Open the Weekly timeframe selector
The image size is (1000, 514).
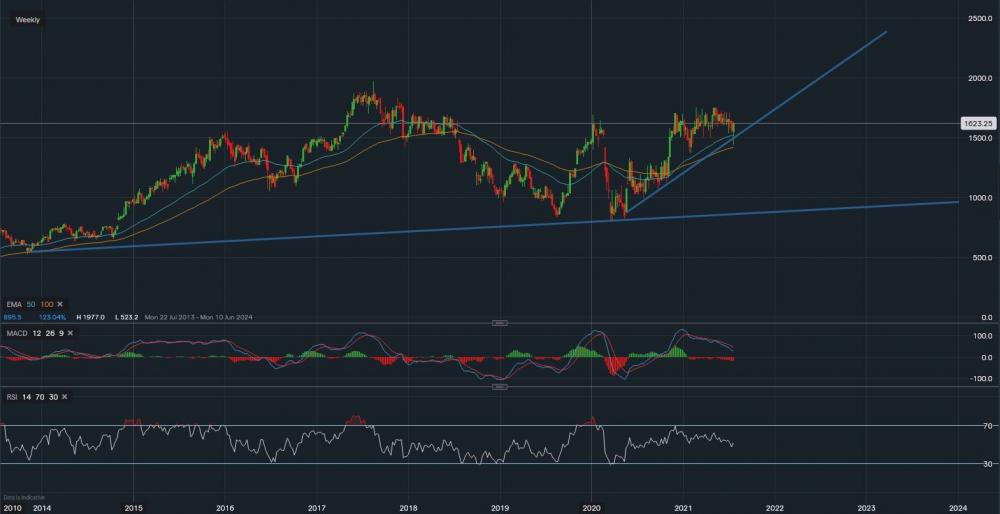[x=28, y=19]
